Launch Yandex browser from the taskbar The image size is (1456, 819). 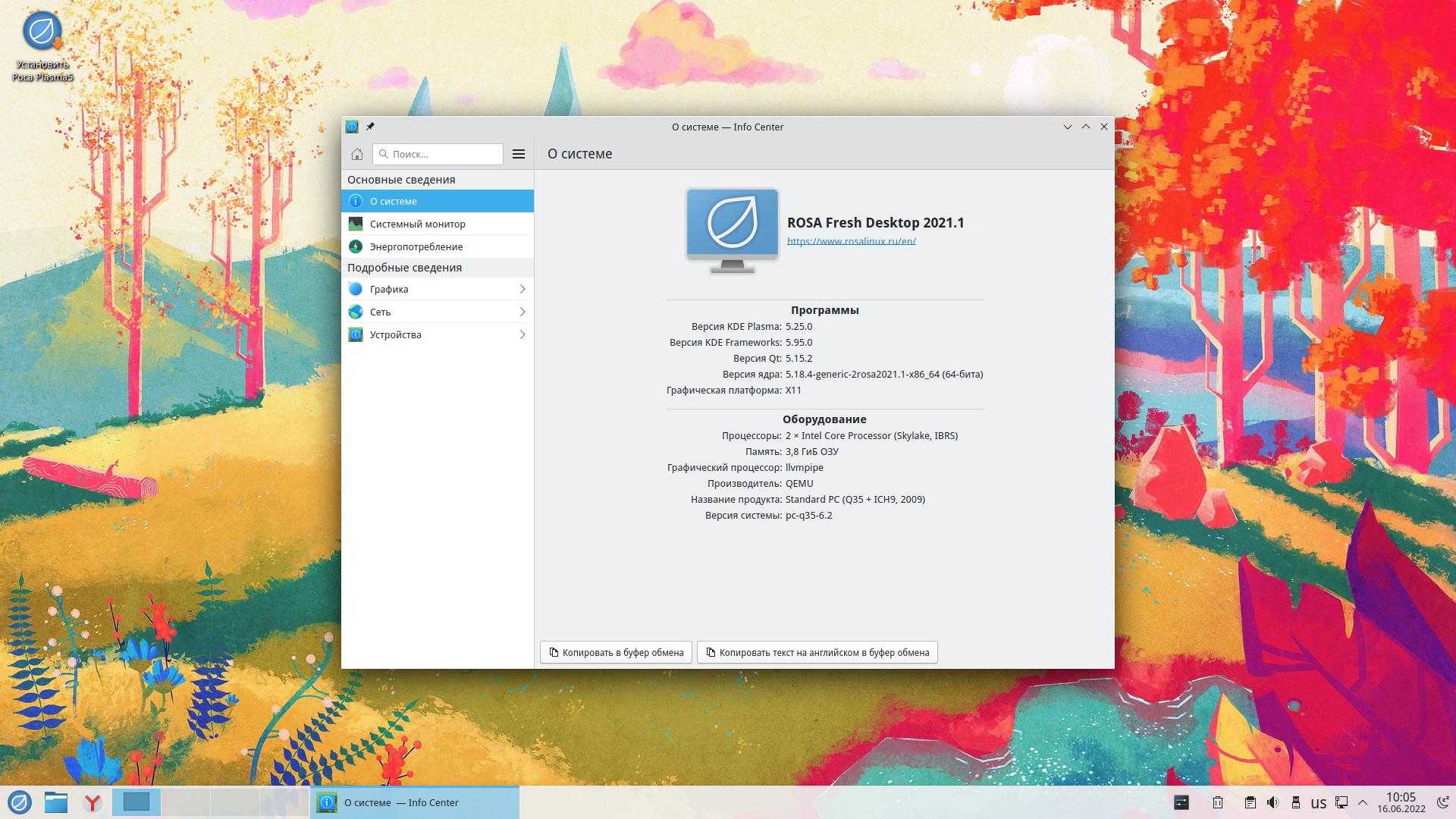coord(93,802)
